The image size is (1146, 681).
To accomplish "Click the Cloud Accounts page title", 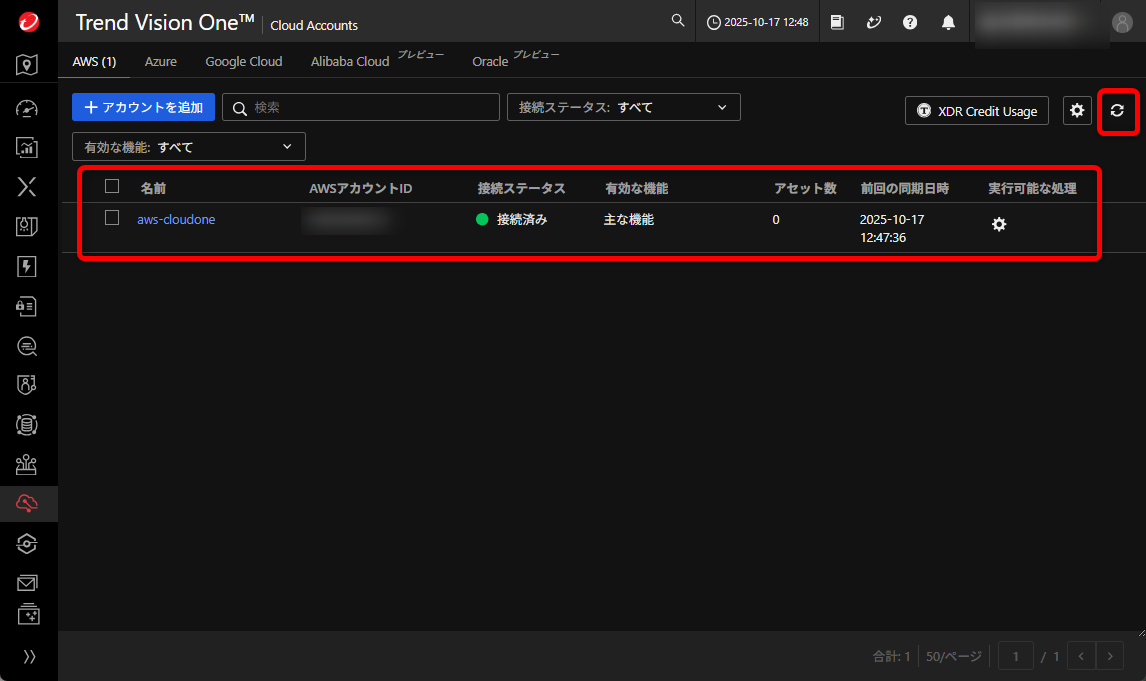I will (314, 25).
